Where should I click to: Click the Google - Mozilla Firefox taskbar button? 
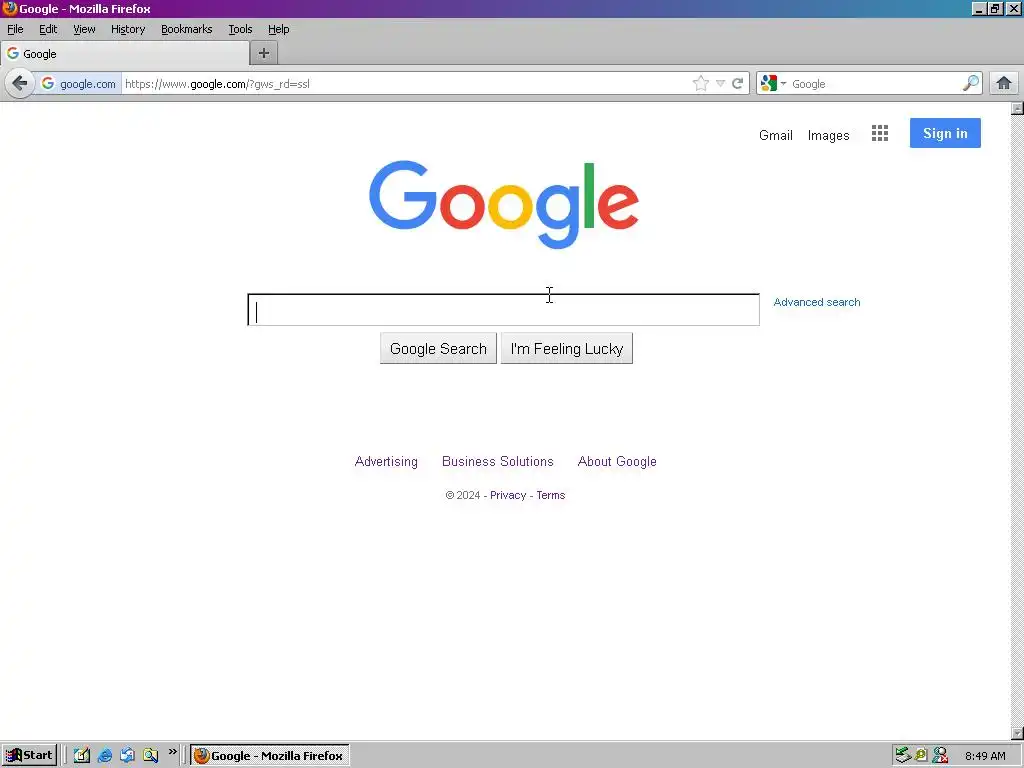(270, 756)
